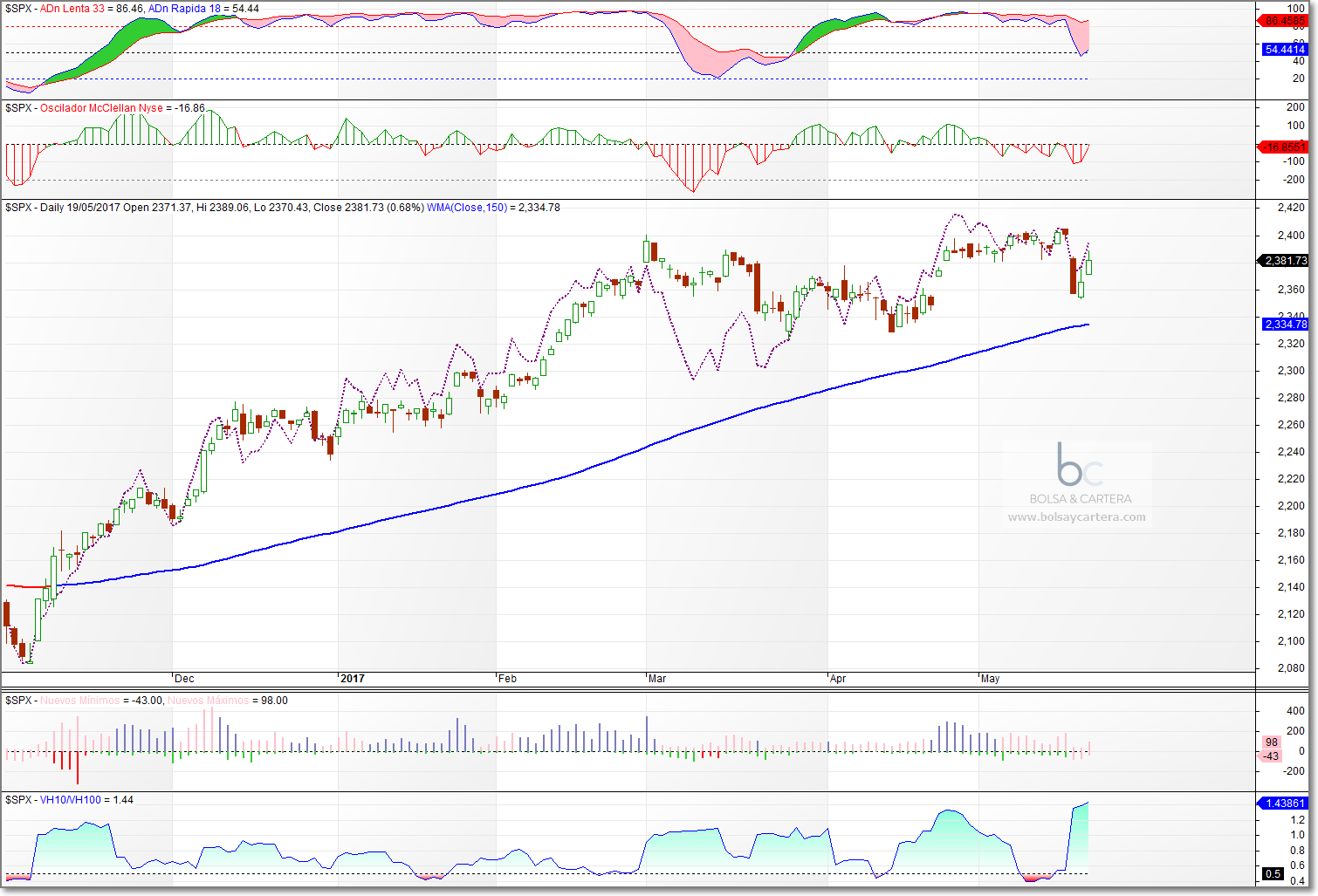Select the blue 54.4414 value tag
Screen dimensions: 1318x896
[x=1285, y=50]
